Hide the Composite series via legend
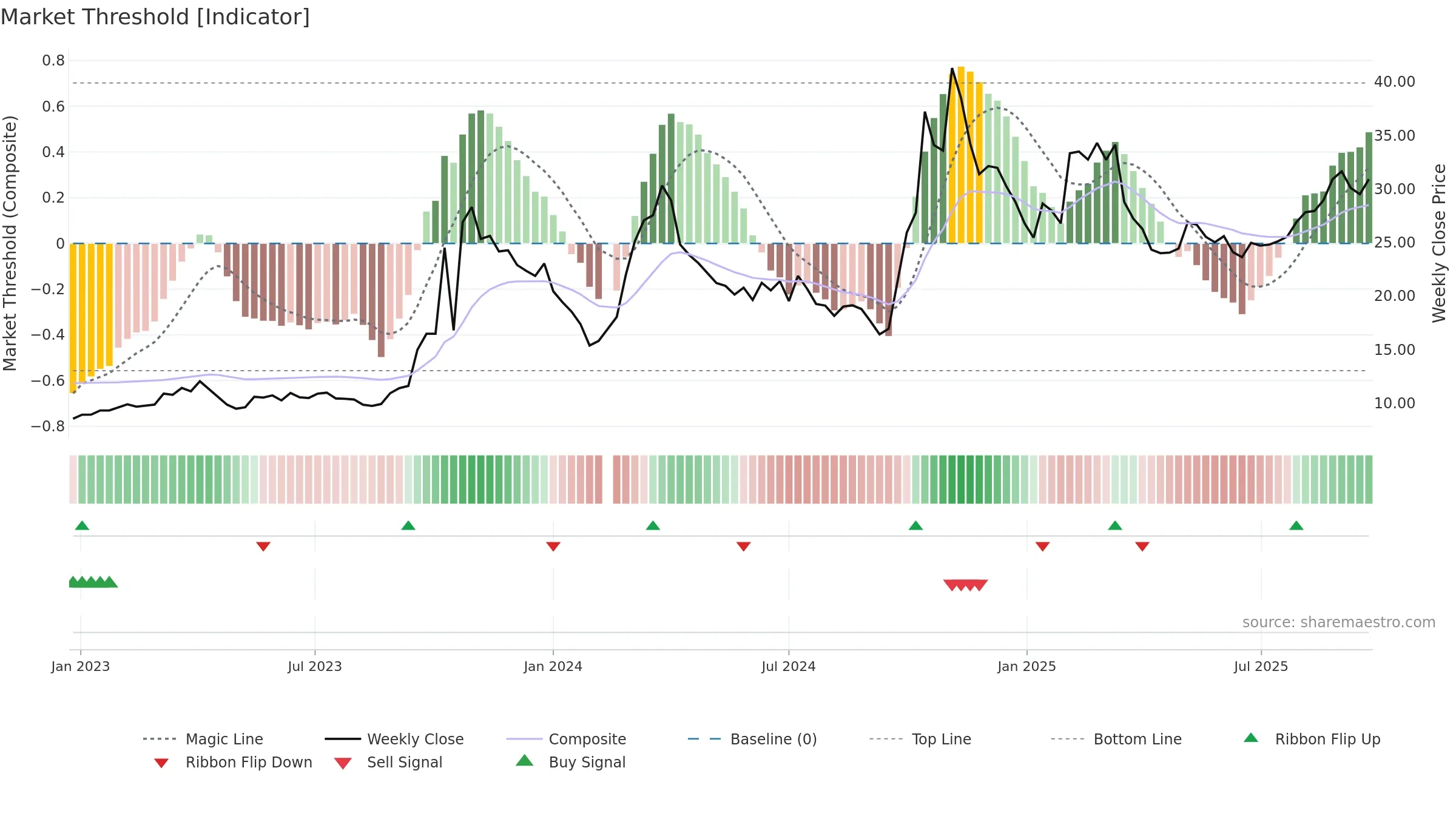Screen dimensions: 1456x819 click(566, 739)
